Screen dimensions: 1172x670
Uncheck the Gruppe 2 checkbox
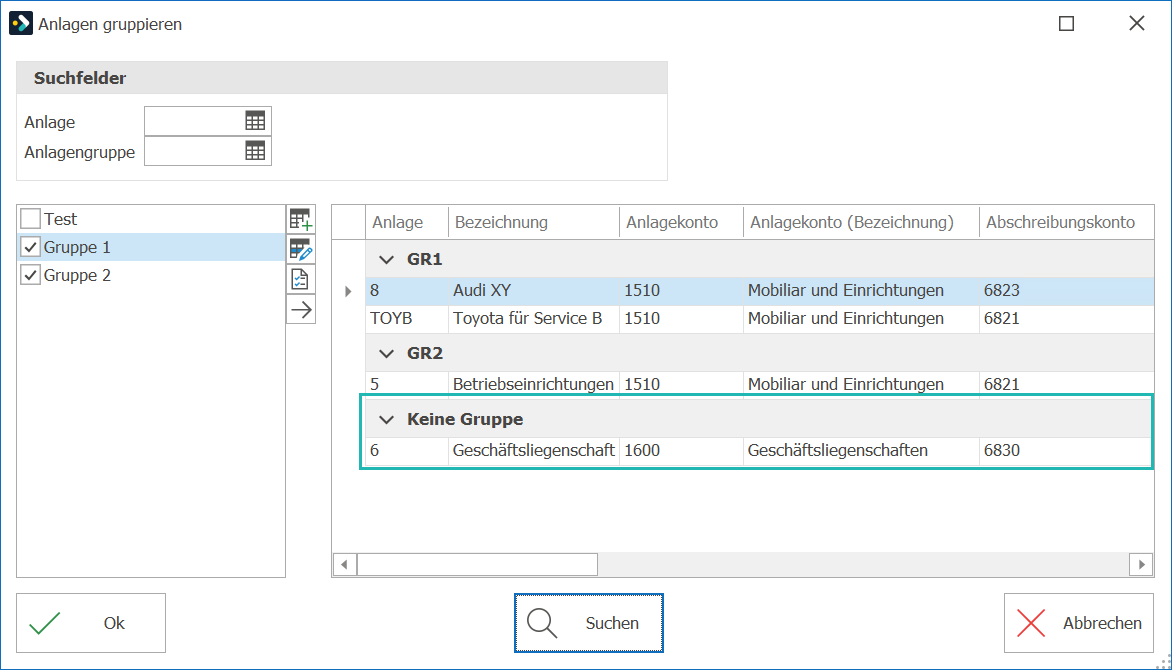click(30, 275)
